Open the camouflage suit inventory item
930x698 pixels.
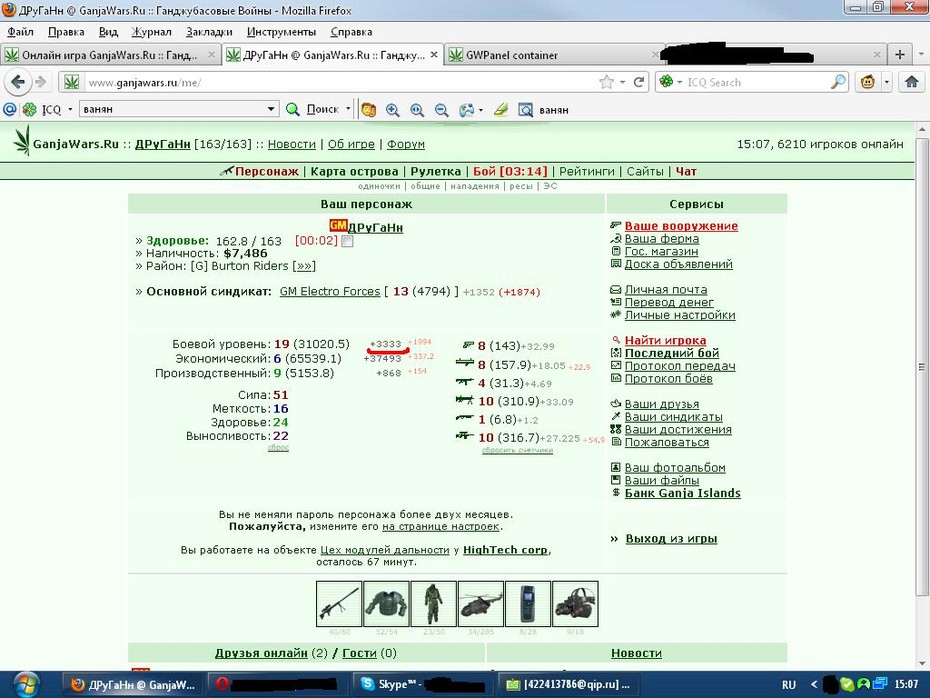point(434,604)
